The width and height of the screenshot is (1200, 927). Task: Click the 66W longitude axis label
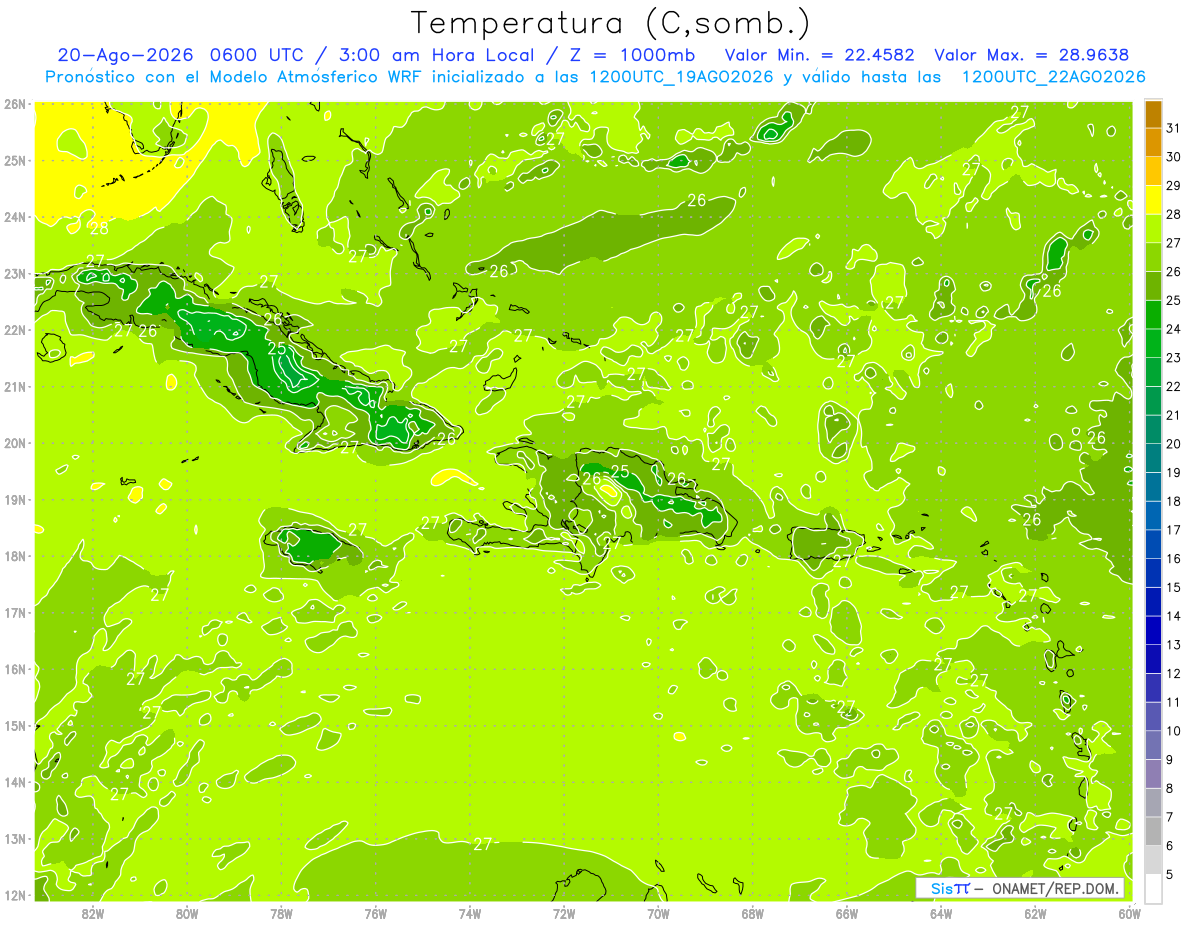pos(847,913)
